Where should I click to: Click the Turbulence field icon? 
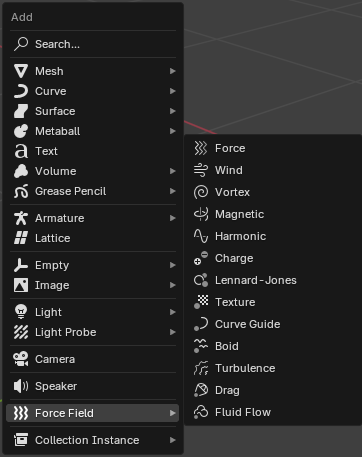(201, 368)
